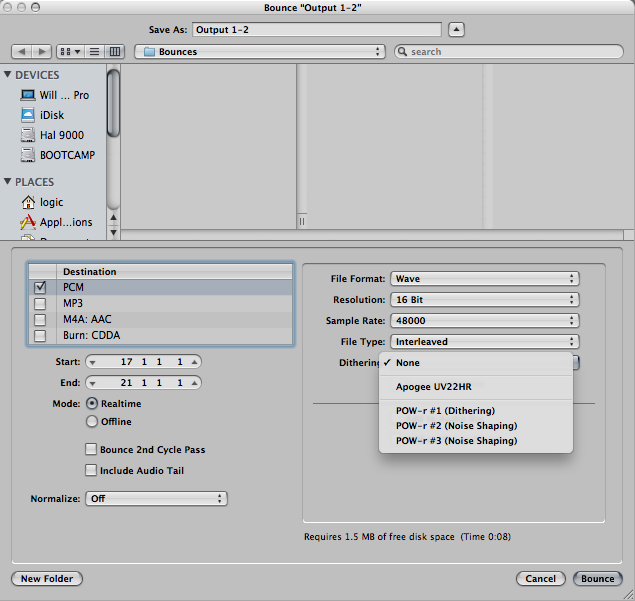Screen dimensions: 635x601
Task: Open the Normalize dropdown
Action: point(156,499)
